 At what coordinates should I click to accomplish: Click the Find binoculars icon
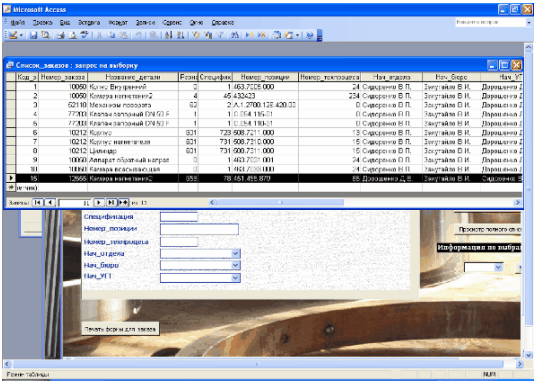(234, 35)
